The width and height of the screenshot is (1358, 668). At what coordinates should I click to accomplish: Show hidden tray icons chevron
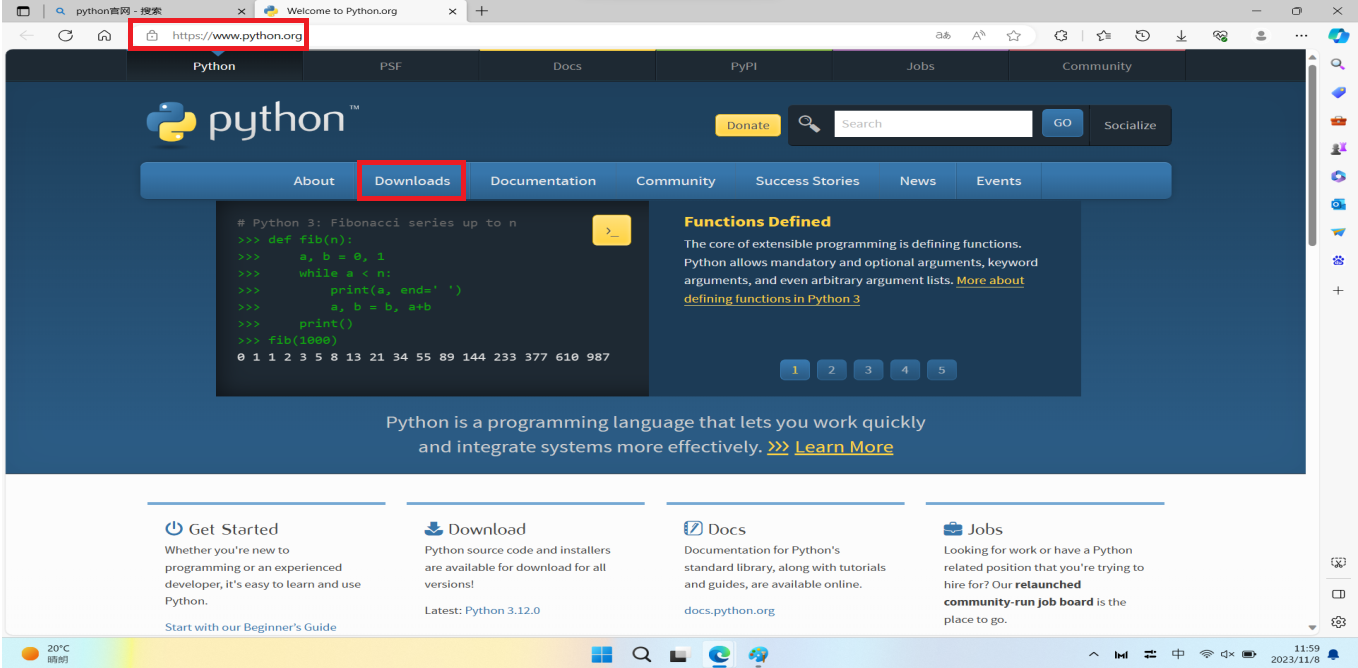click(x=1094, y=655)
